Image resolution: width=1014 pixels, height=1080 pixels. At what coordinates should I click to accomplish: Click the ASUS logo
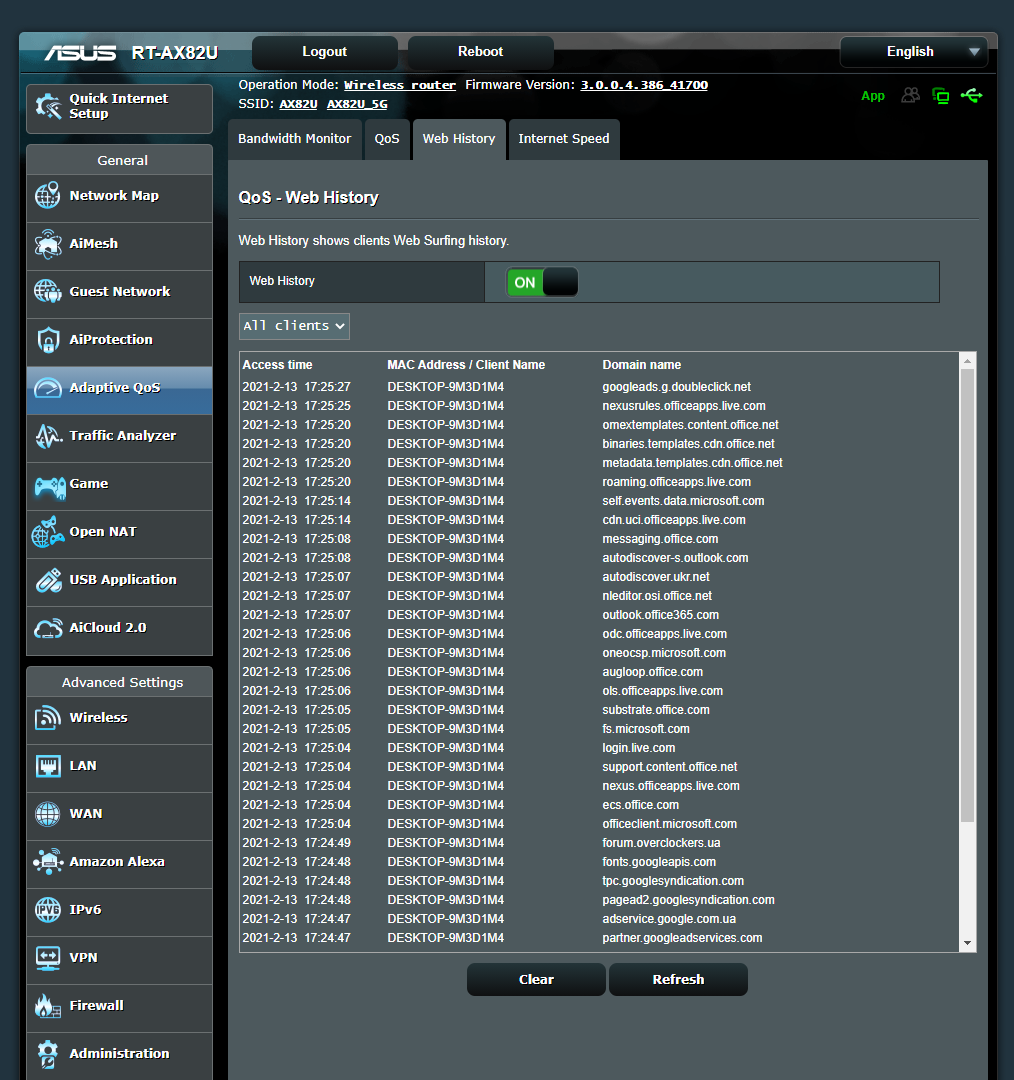tap(80, 52)
